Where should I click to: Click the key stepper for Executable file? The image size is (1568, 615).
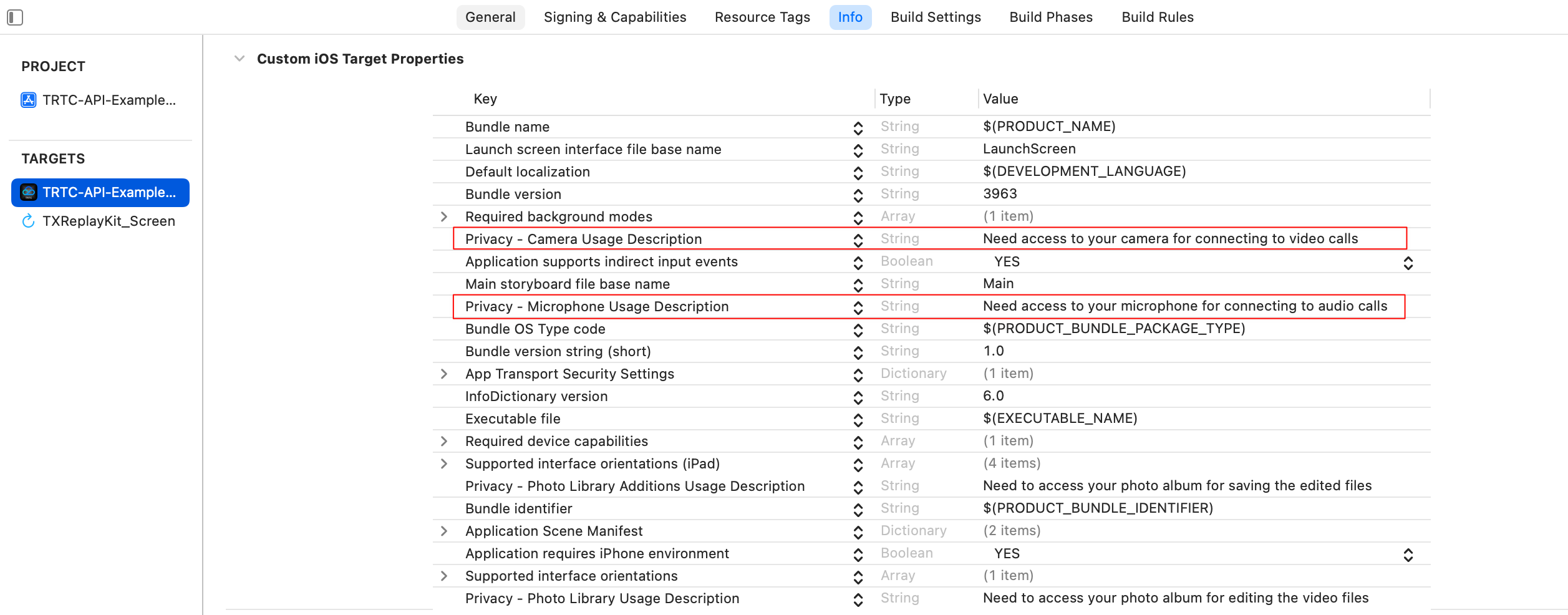pos(858,419)
